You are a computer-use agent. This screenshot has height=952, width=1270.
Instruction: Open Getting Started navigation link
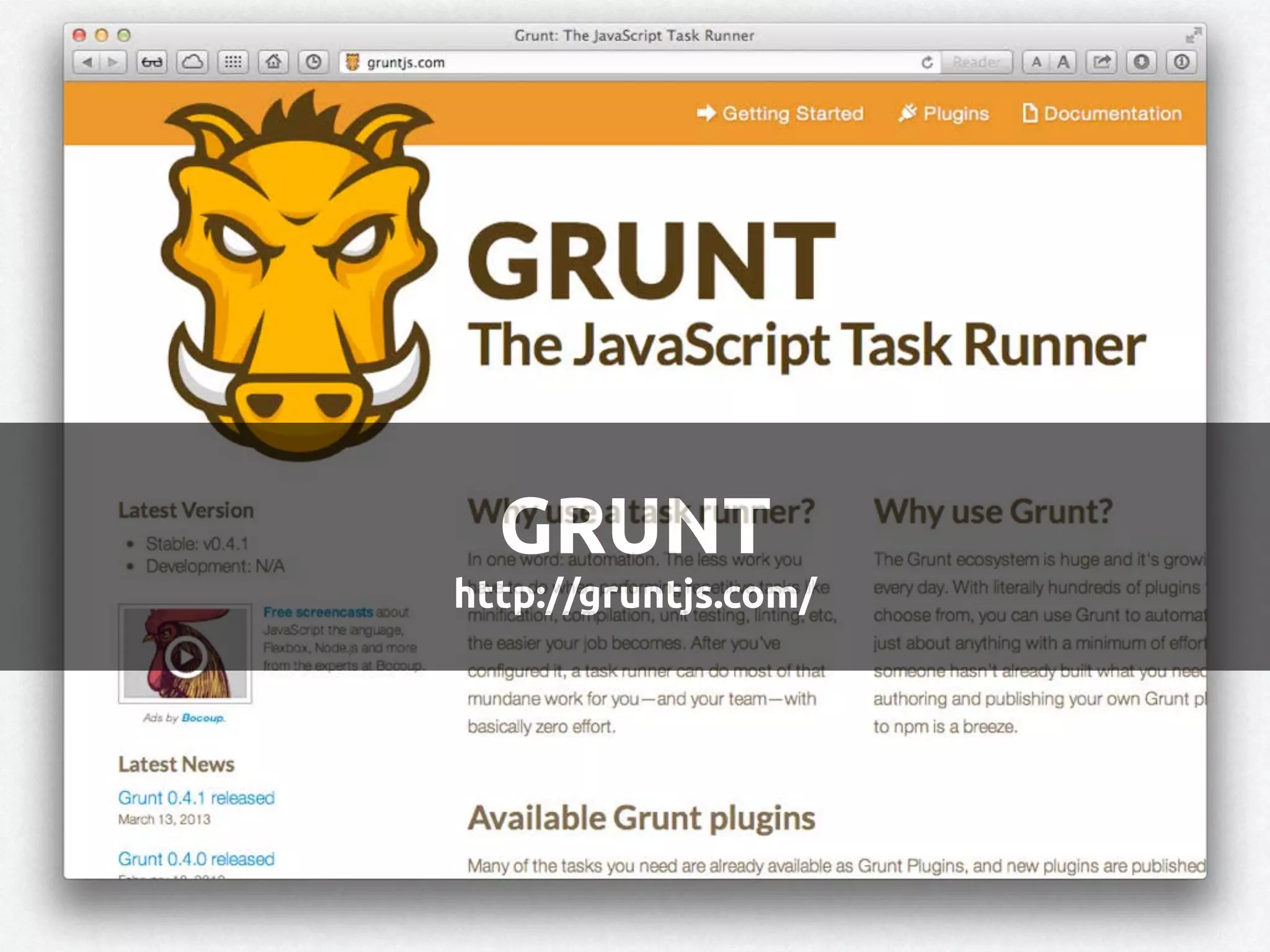coord(780,113)
